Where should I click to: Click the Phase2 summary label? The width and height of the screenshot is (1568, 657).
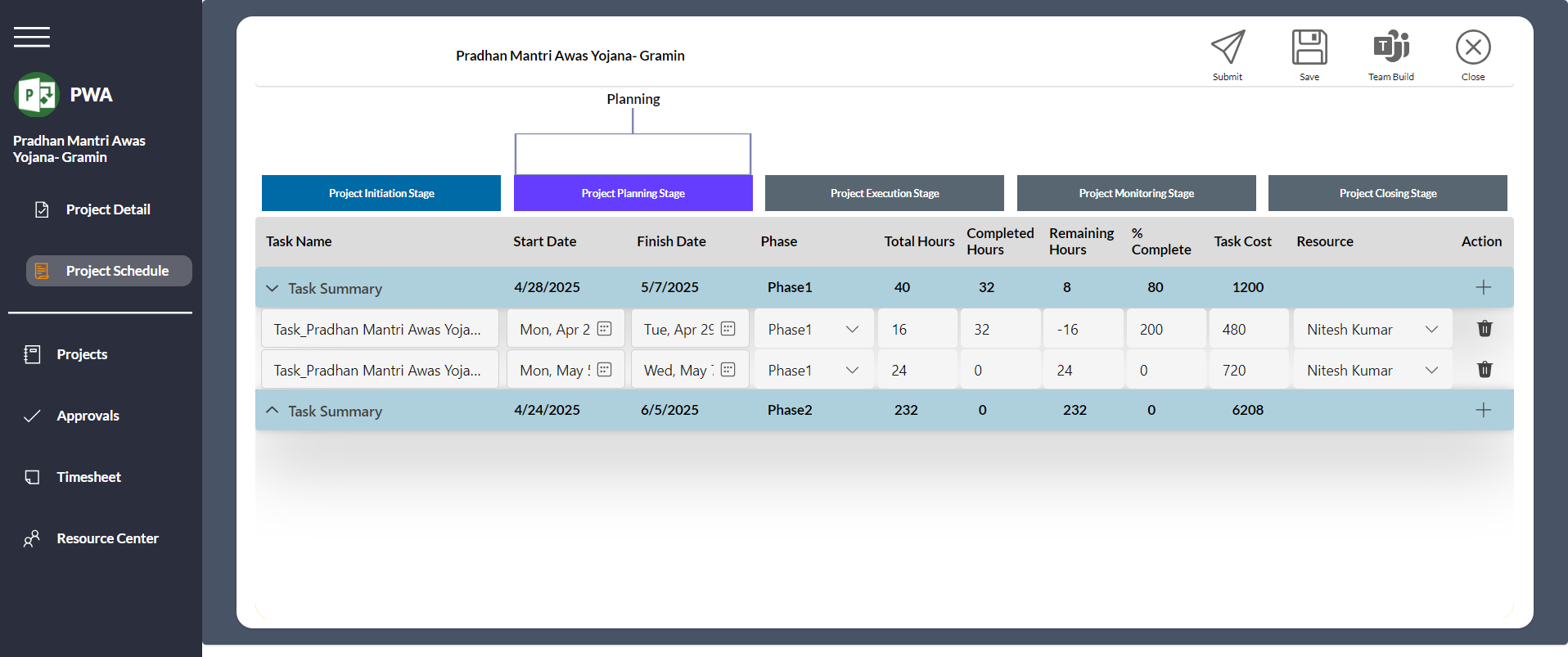pos(790,410)
